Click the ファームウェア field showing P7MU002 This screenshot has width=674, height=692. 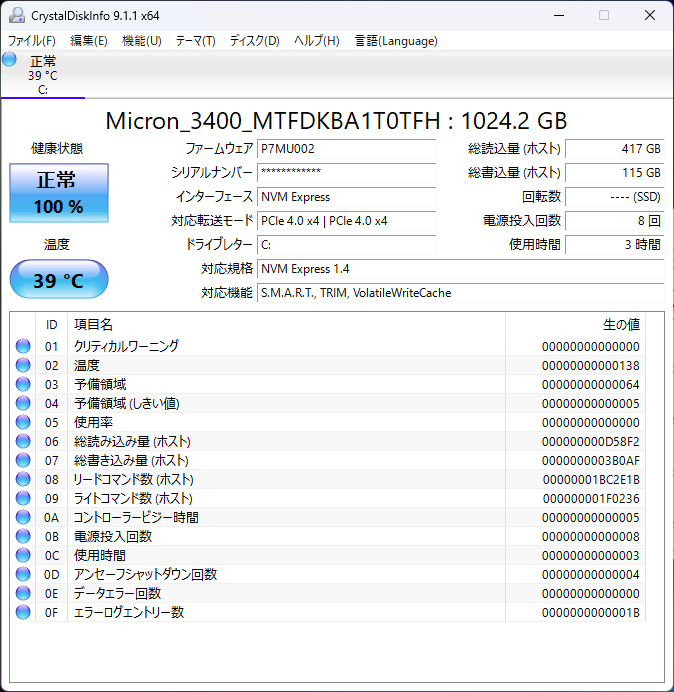click(x=346, y=148)
